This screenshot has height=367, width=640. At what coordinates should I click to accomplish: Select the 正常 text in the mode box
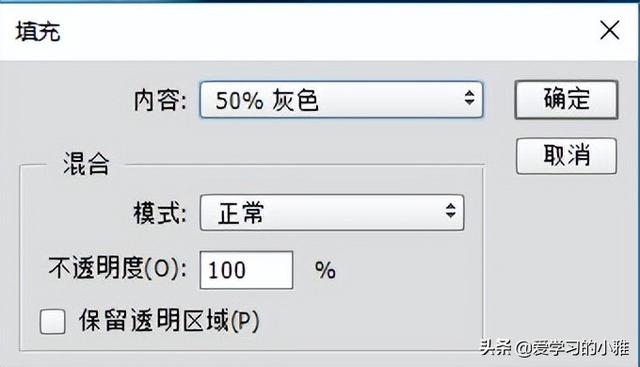coord(240,213)
